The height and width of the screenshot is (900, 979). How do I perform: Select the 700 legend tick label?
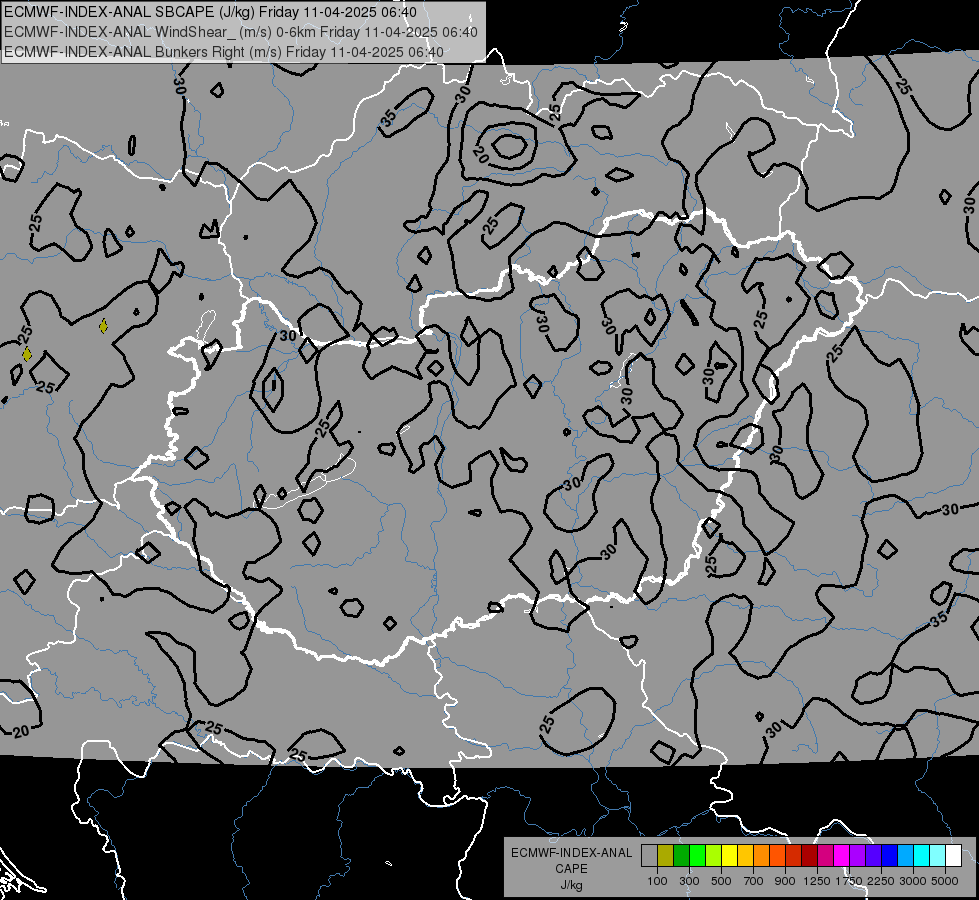click(754, 881)
